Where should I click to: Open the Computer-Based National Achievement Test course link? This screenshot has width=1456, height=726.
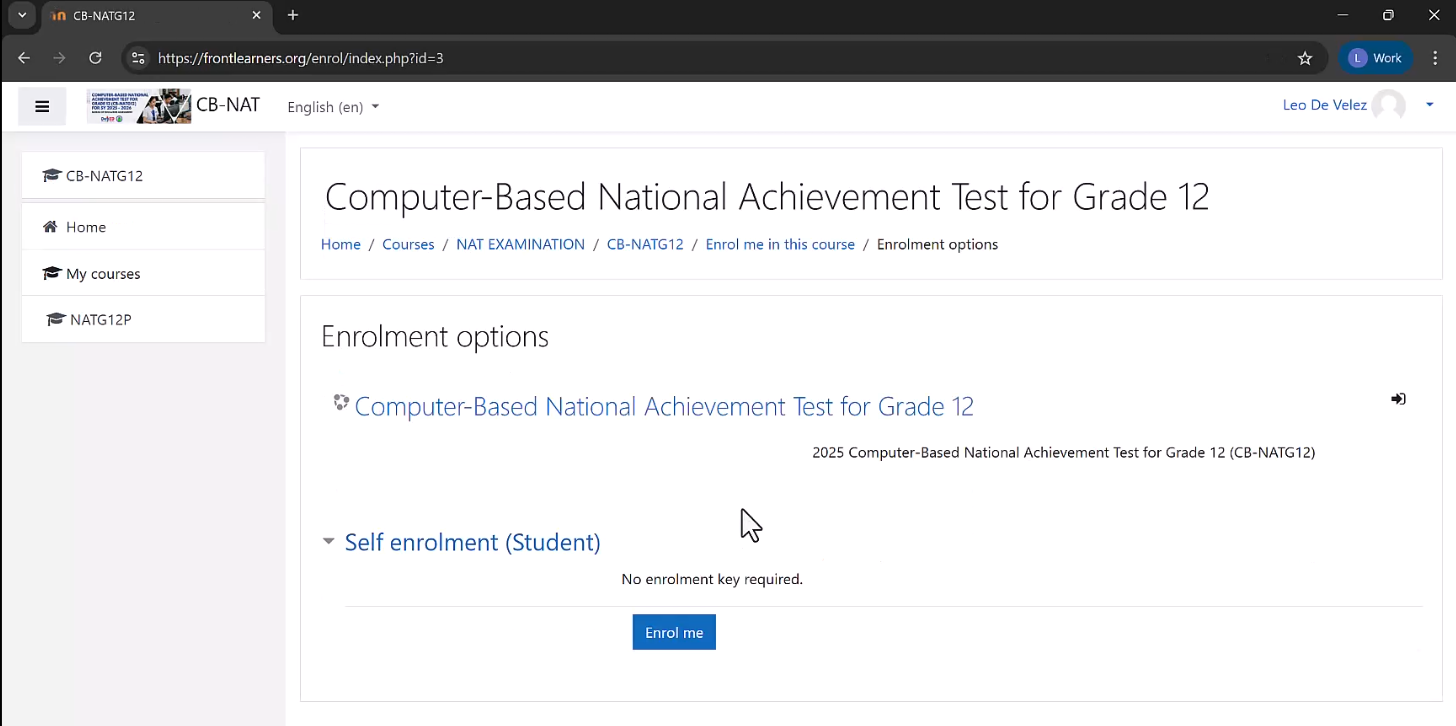click(x=663, y=407)
